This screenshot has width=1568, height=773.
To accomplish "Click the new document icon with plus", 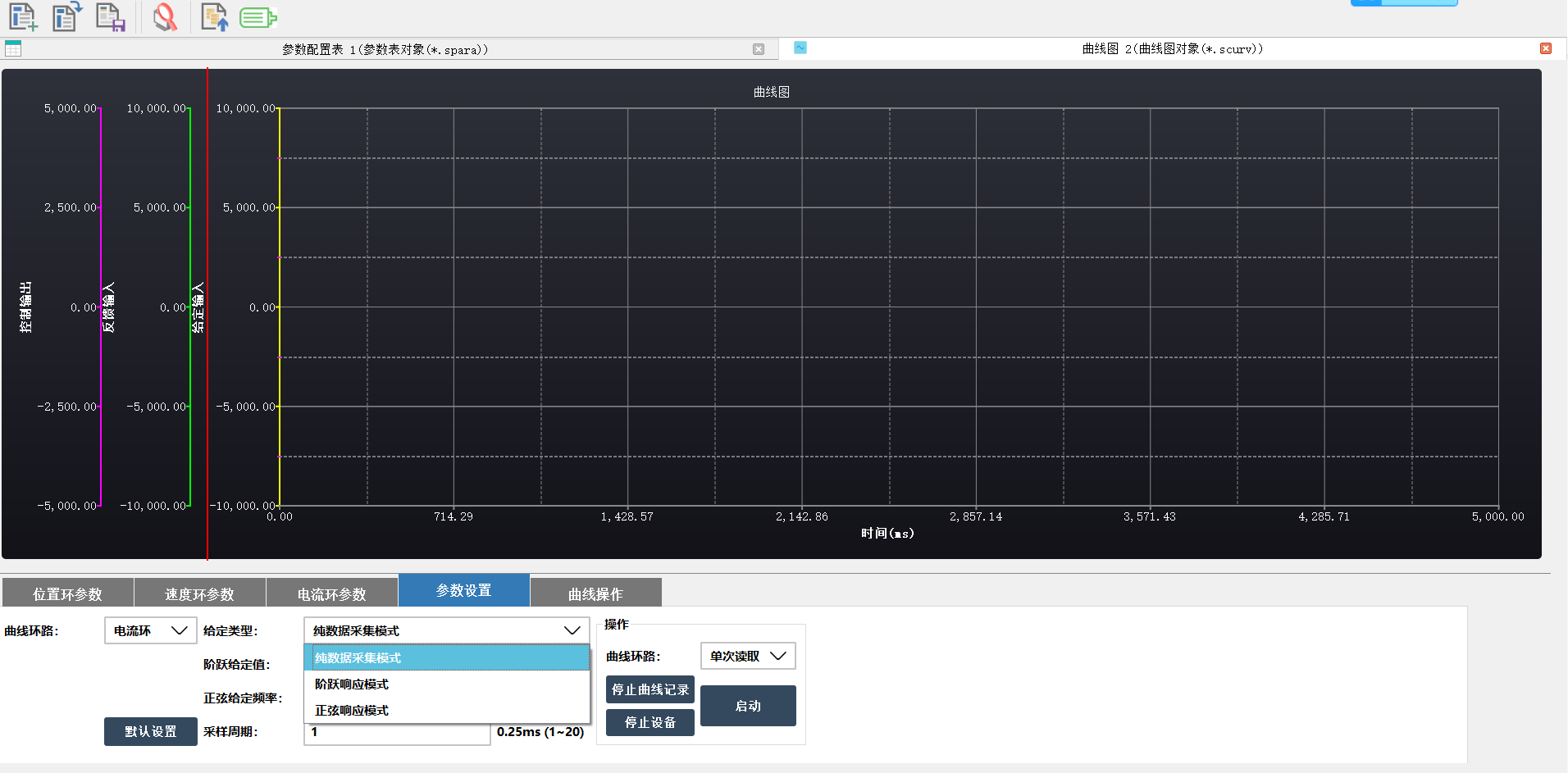I will [x=22, y=17].
